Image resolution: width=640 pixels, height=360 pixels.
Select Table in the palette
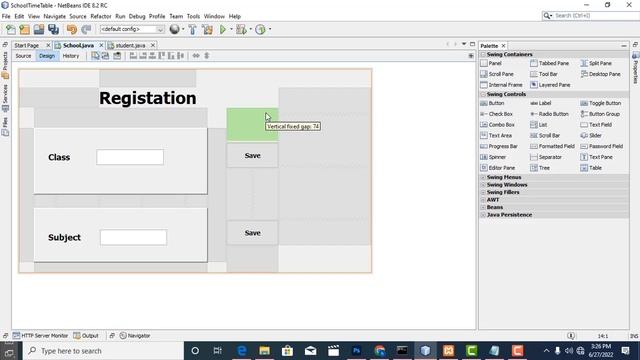click(x=591, y=168)
